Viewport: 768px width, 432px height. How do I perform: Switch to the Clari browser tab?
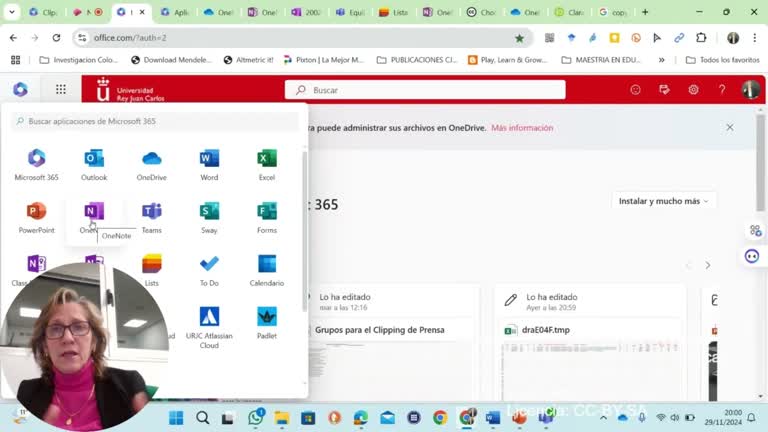pyautogui.click(x=569, y=12)
